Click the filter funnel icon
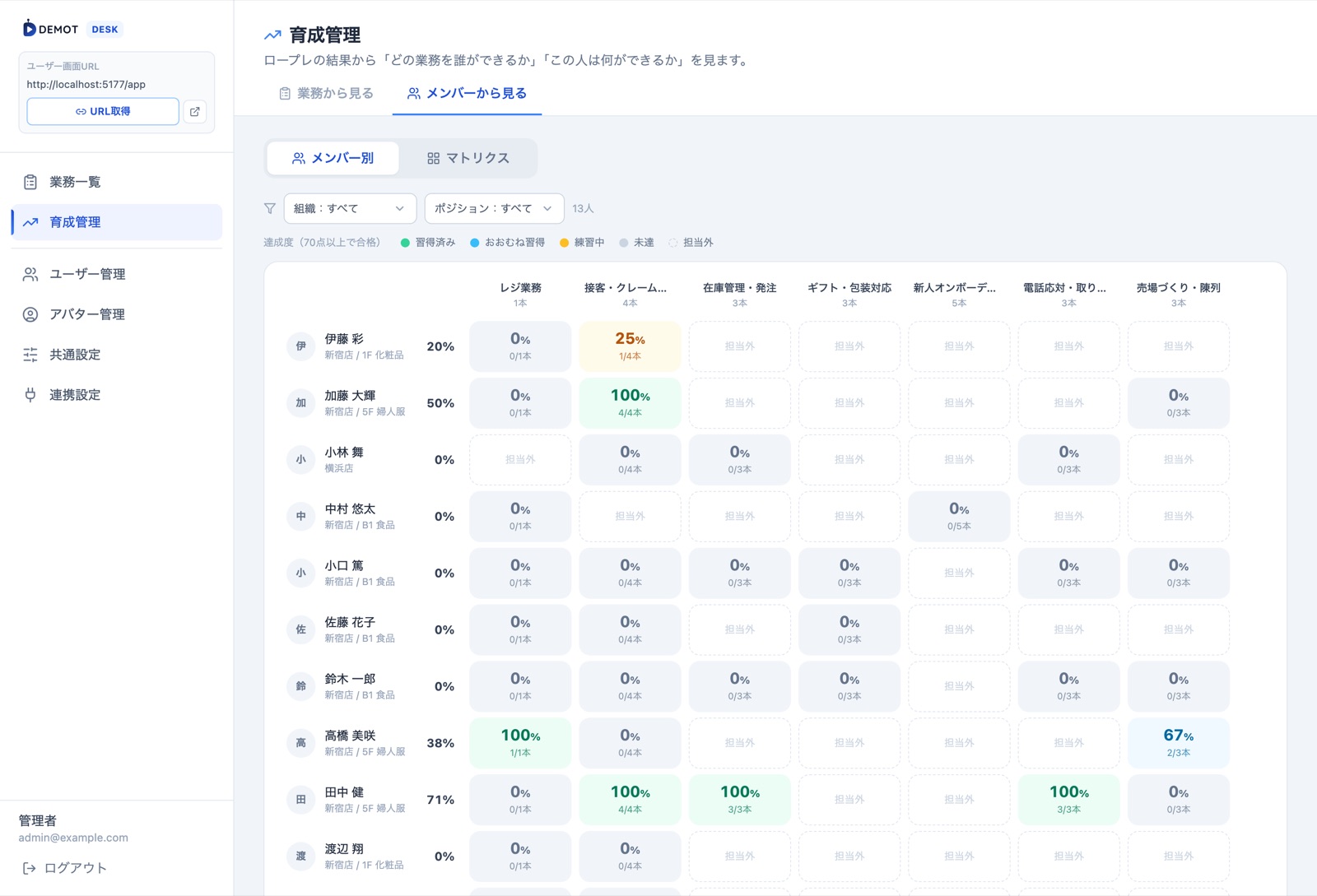Viewport: 1317px width, 896px height. click(270, 209)
